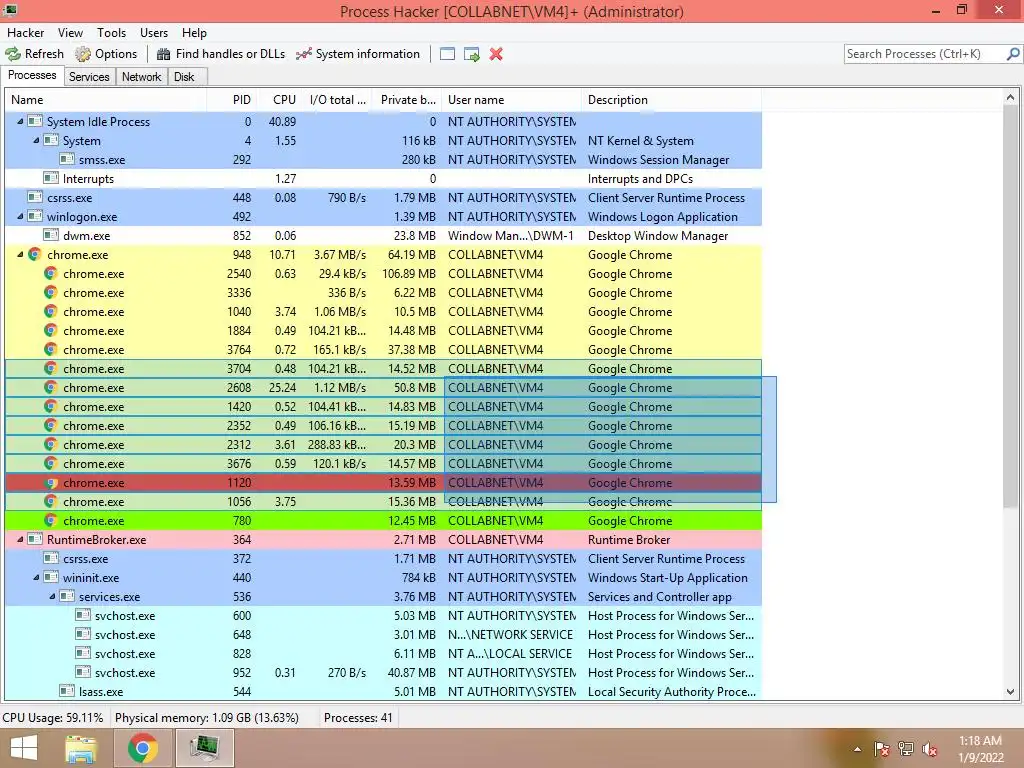
Task: Click Processes: 41 status bar entry
Action: click(x=358, y=718)
